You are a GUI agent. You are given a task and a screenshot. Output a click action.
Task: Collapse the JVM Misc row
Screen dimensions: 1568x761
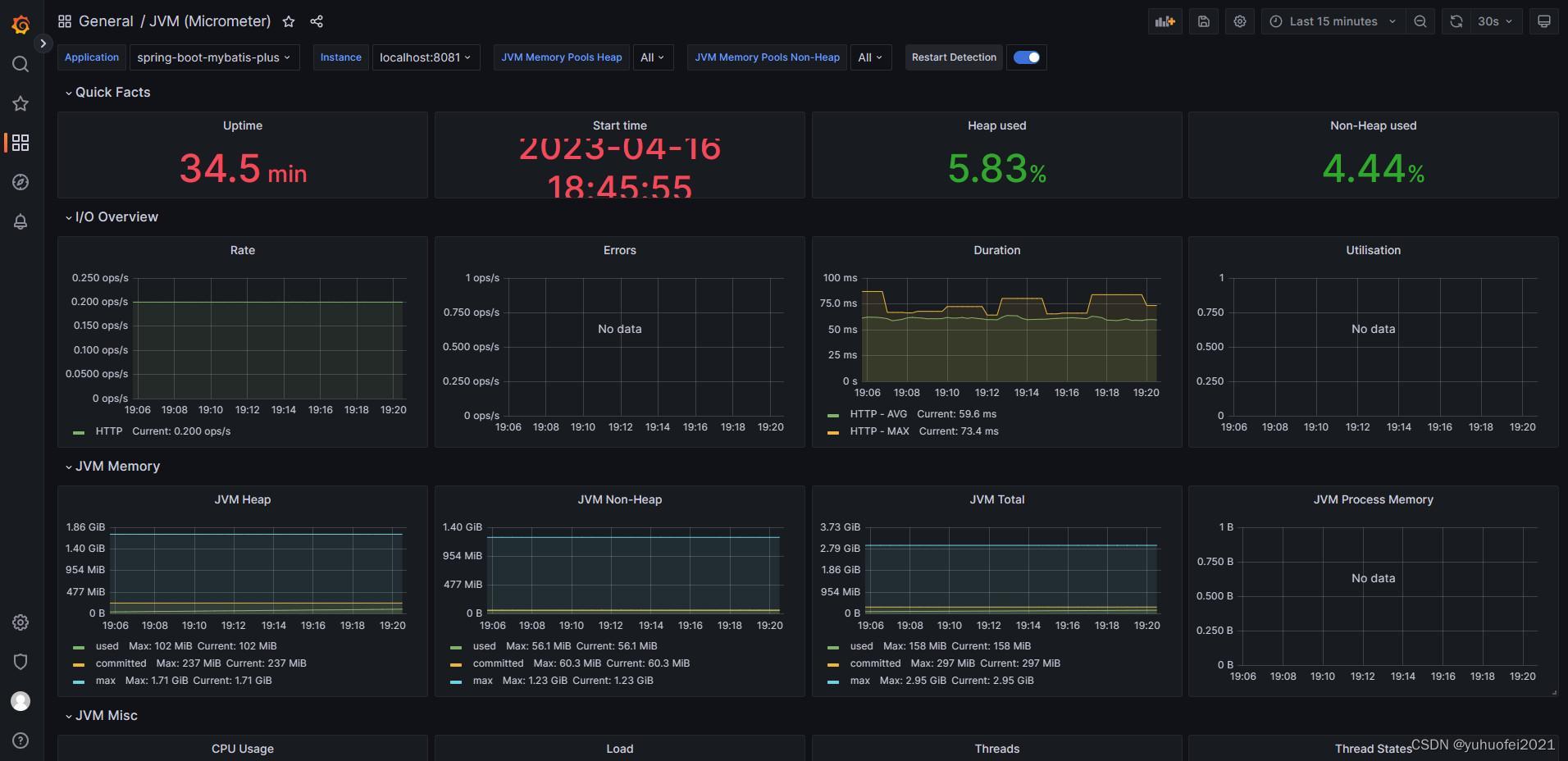click(101, 715)
